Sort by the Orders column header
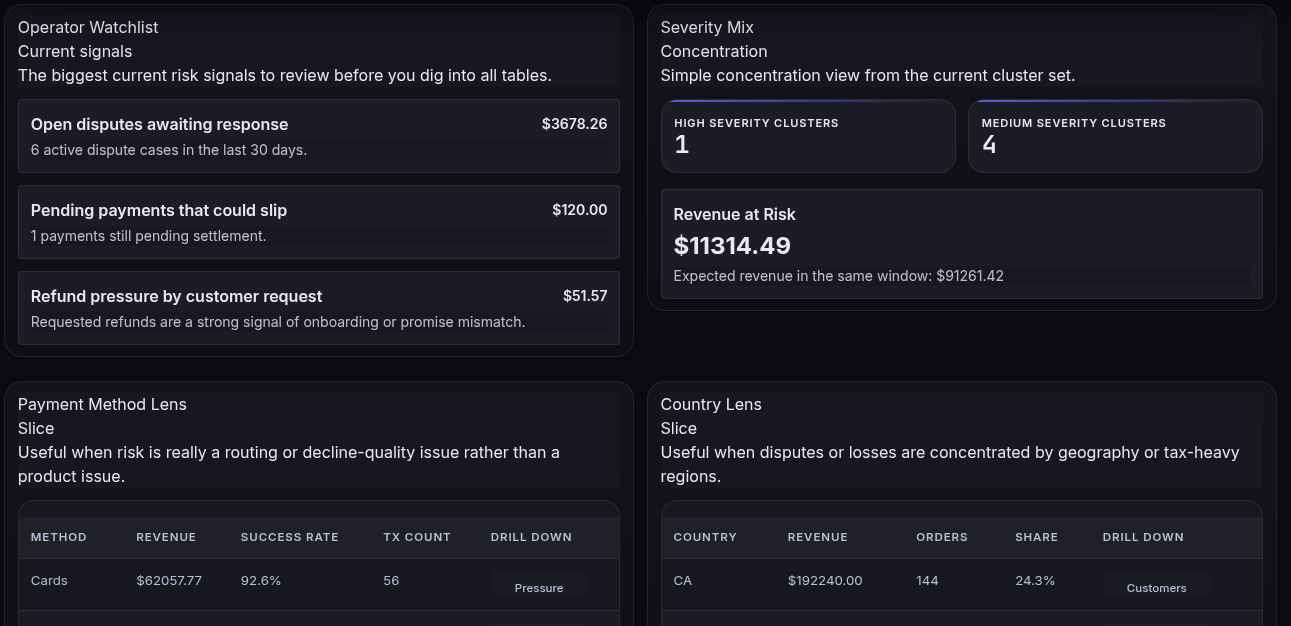The height and width of the screenshot is (626, 1291). pos(942,537)
